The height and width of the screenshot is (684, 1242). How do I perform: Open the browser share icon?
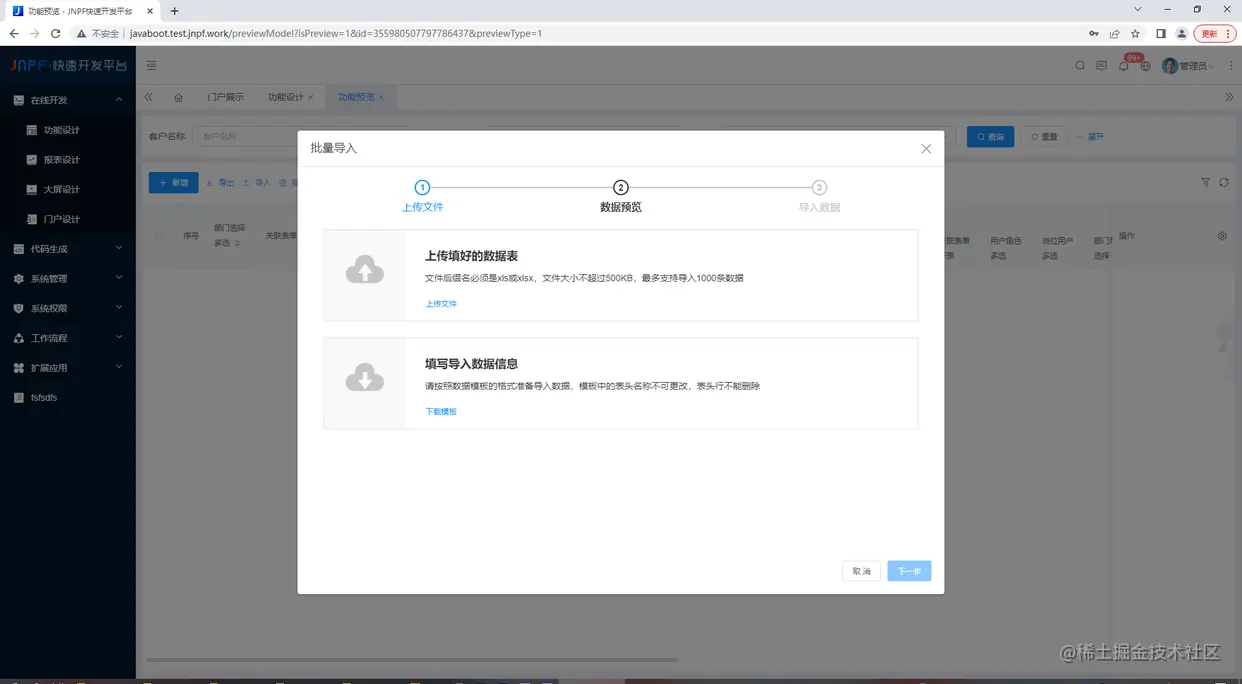(x=1114, y=33)
